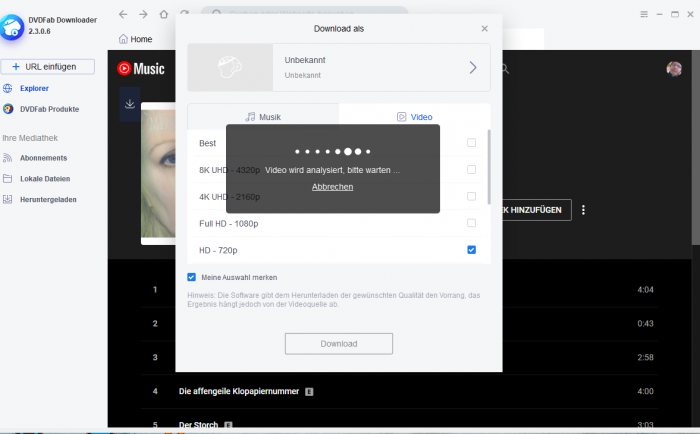Toggle Meine Auswahl merken checkbox

pos(192,277)
